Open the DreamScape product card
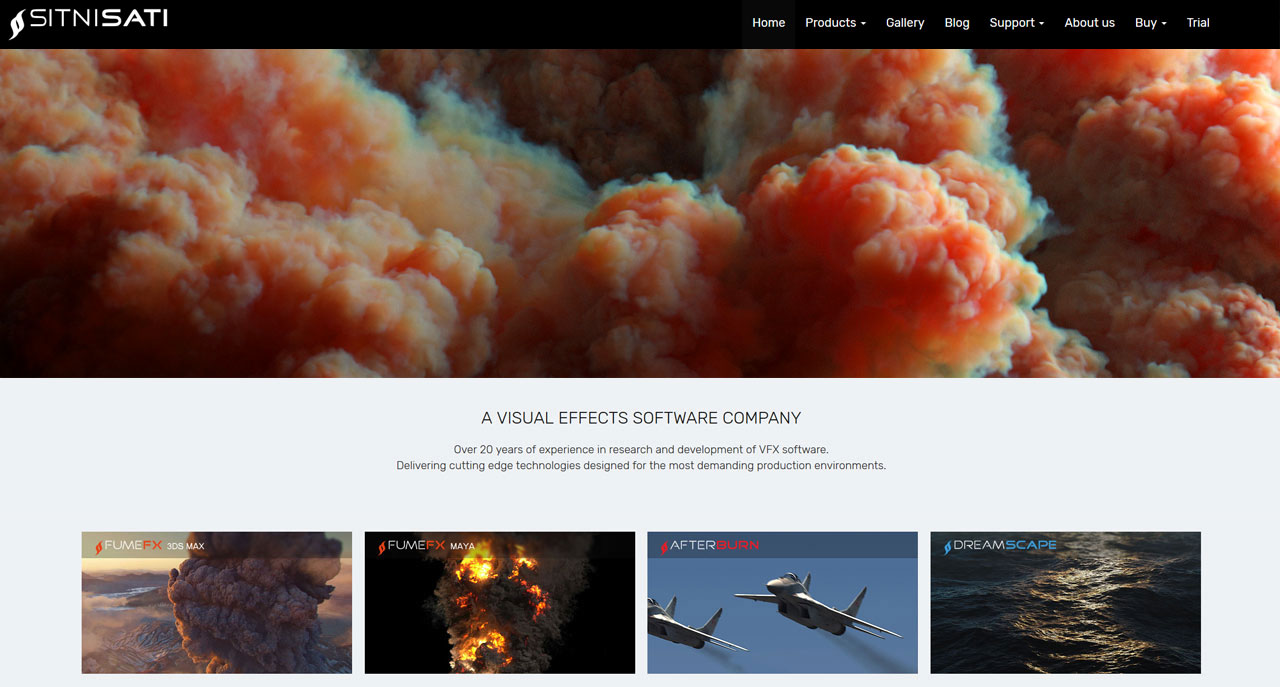 click(x=1065, y=602)
